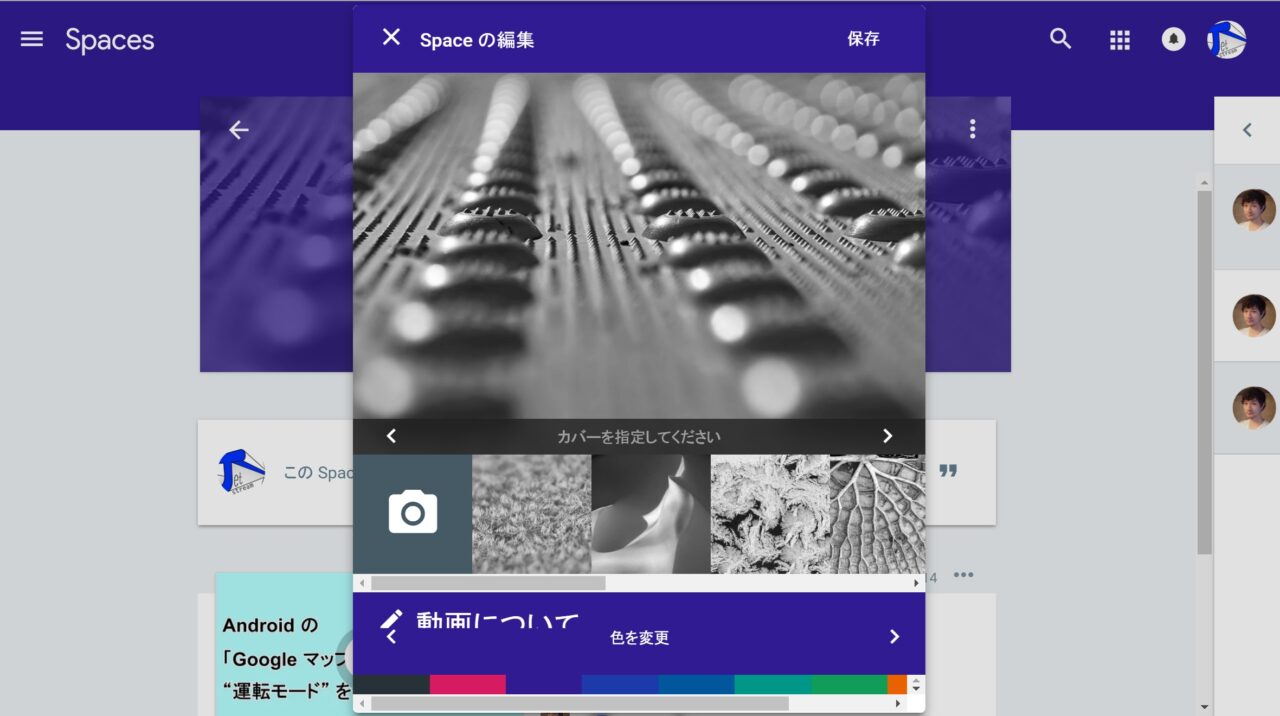Viewport: 1280px width, 716px height.
Task: Upload a cover via the camera icon
Action: 412,513
